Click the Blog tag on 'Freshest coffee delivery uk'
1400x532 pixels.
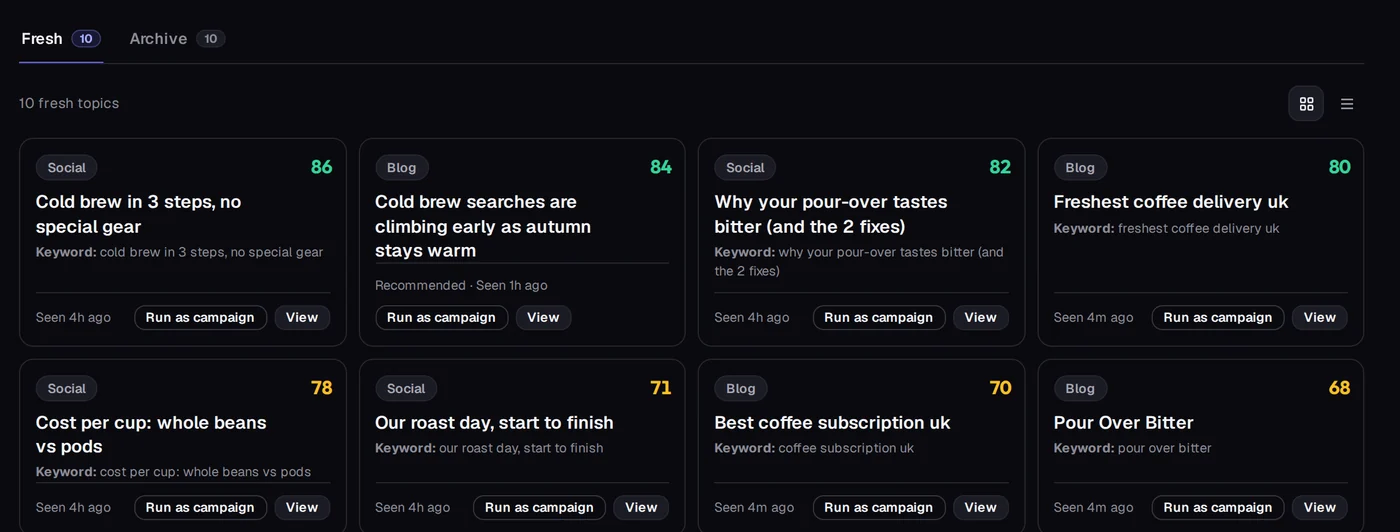click(1080, 168)
